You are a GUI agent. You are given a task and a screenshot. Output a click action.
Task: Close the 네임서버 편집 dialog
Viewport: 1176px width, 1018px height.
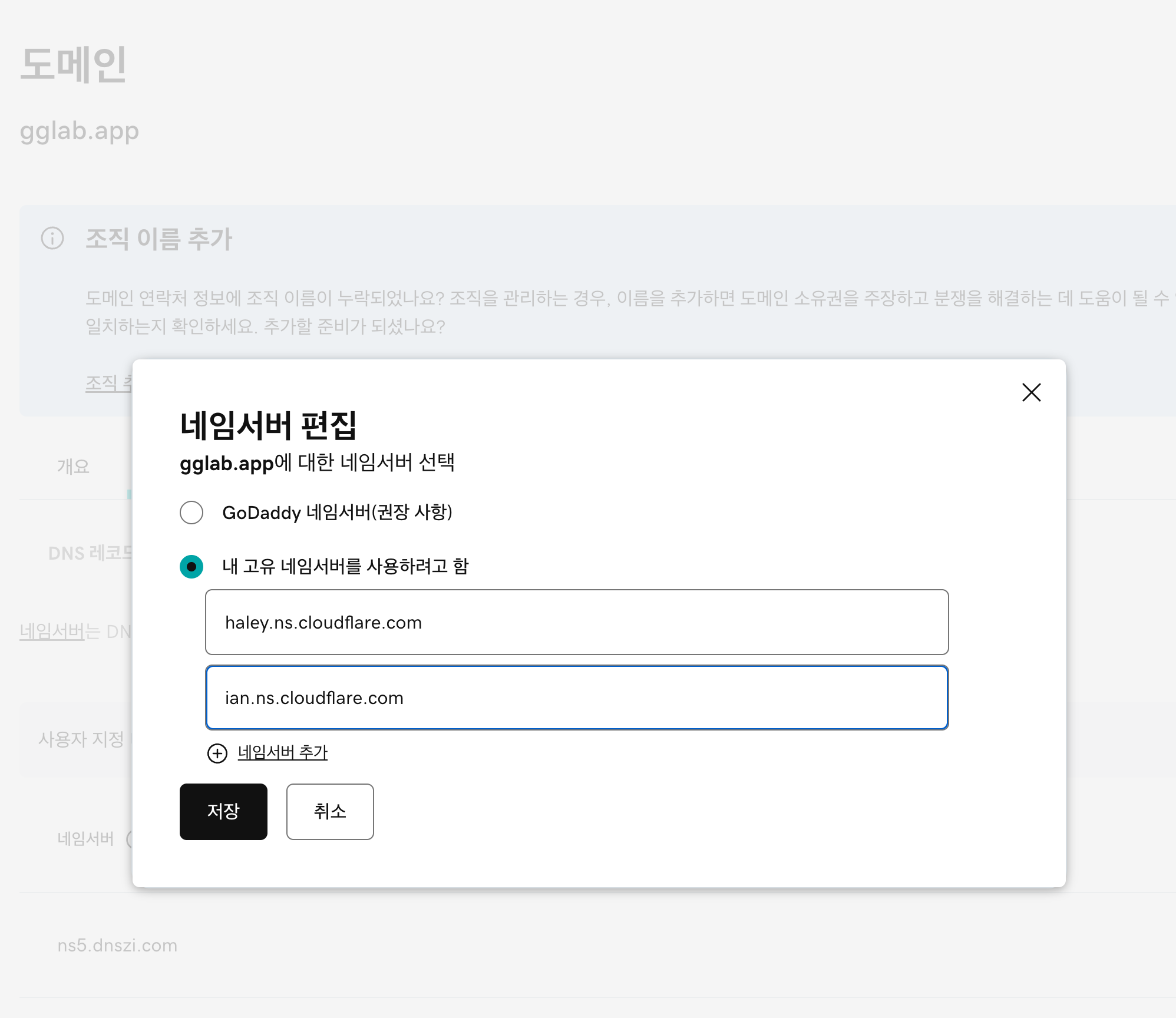tap(1031, 392)
